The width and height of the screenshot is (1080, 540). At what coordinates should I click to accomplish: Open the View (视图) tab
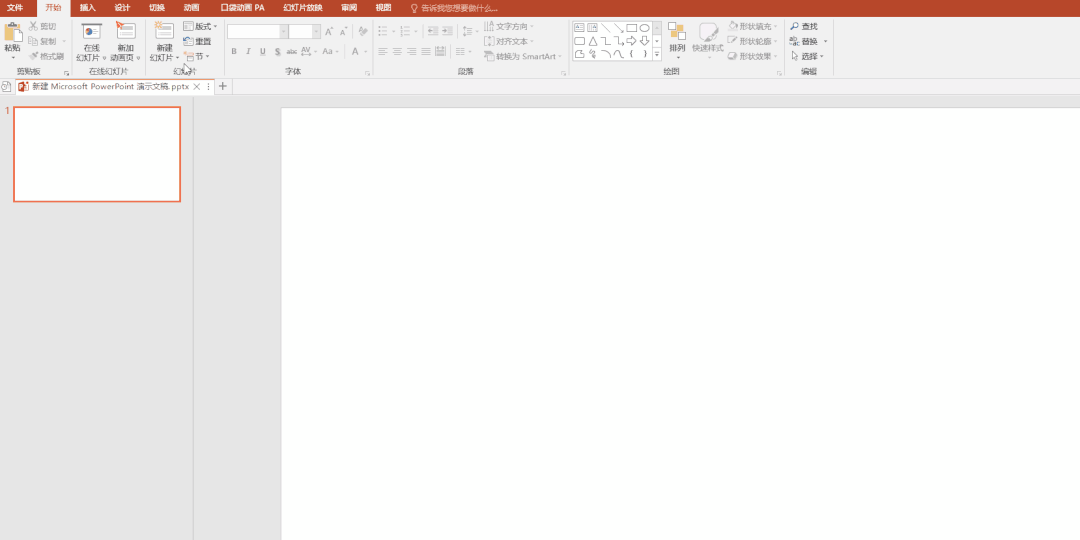[x=384, y=8]
